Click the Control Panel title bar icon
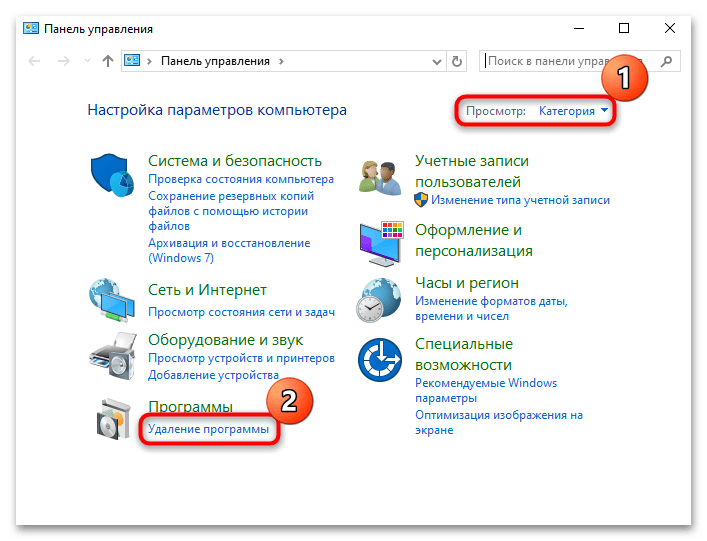Image resolution: width=707 pixels, height=541 pixels. point(31,28)
